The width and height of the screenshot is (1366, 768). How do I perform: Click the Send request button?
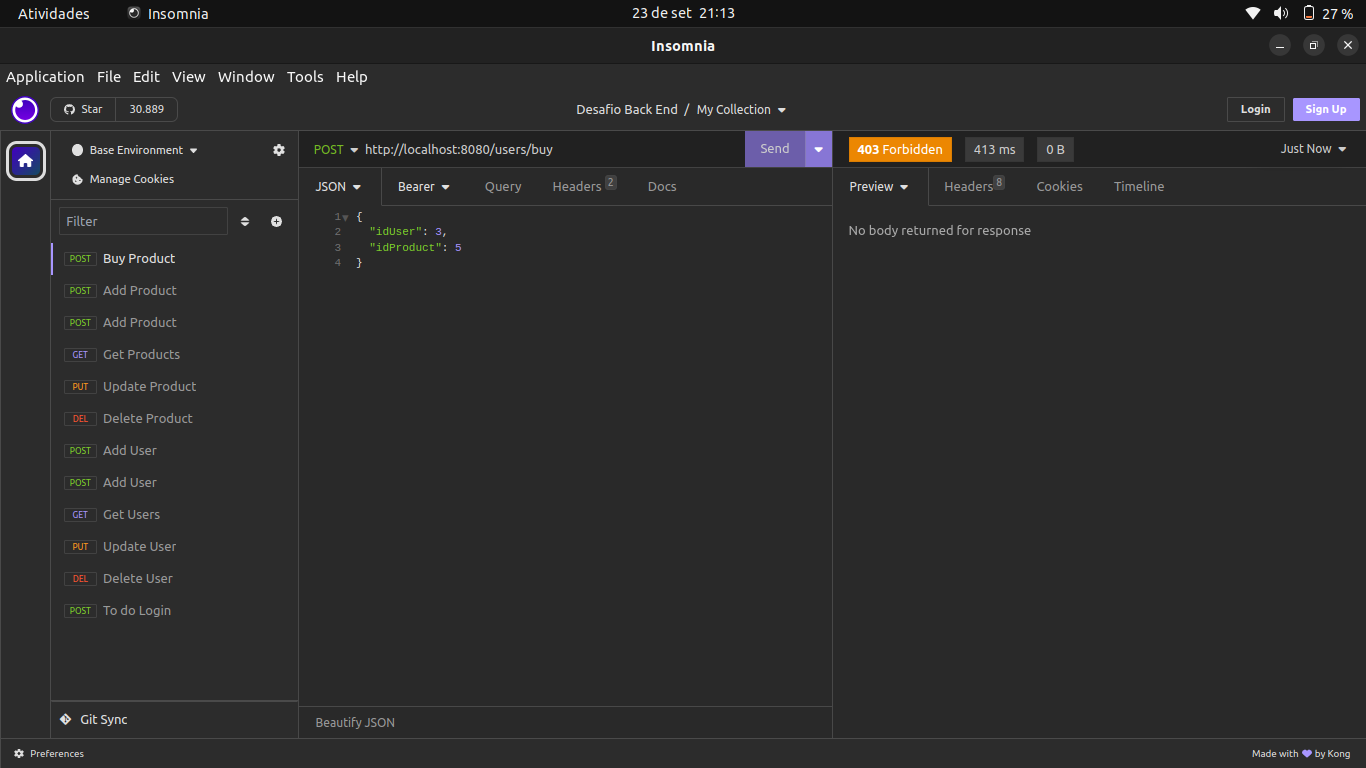click(x=775, y=149)
